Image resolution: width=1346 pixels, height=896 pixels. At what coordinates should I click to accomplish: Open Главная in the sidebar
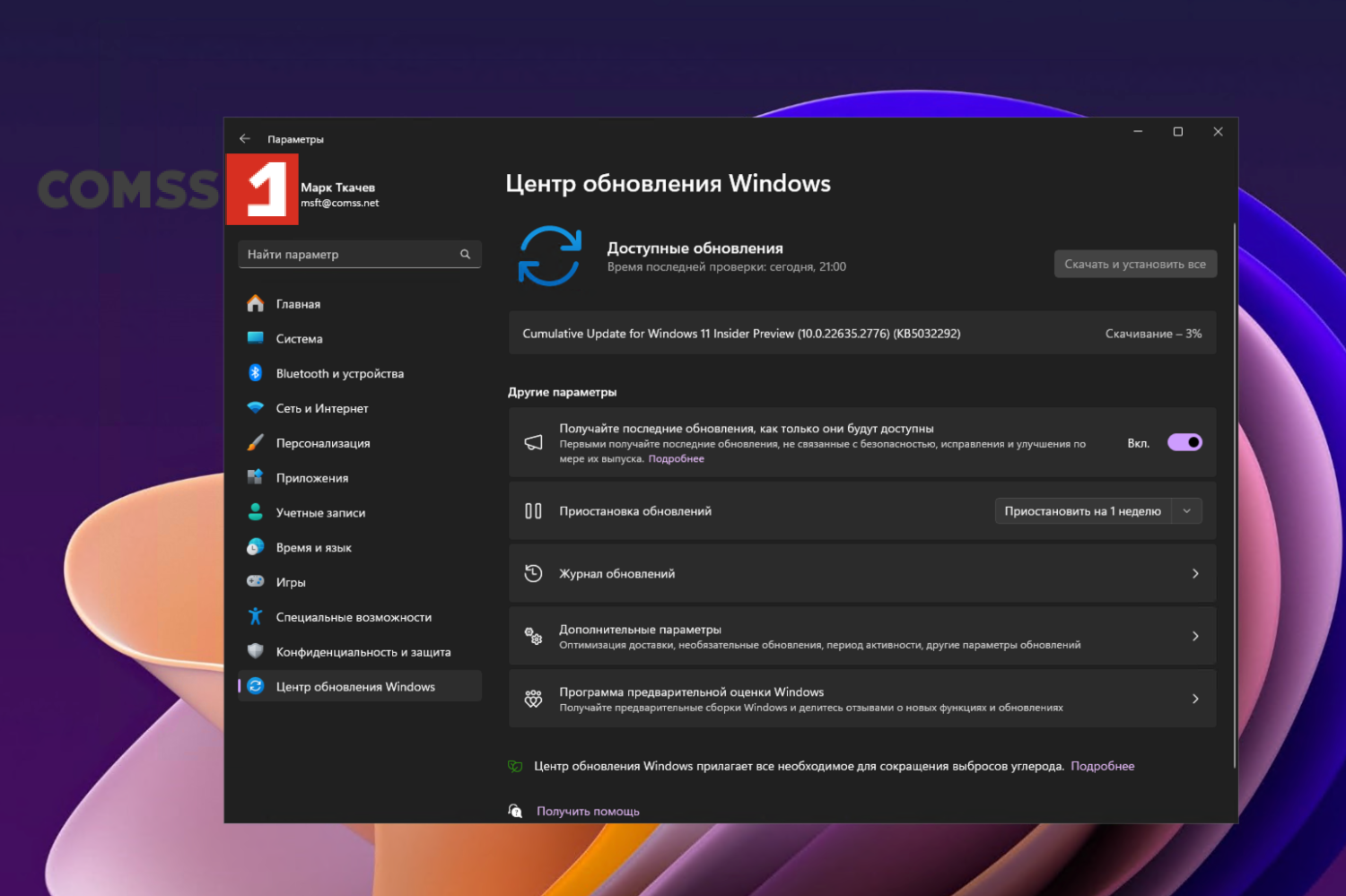(360, 304)
